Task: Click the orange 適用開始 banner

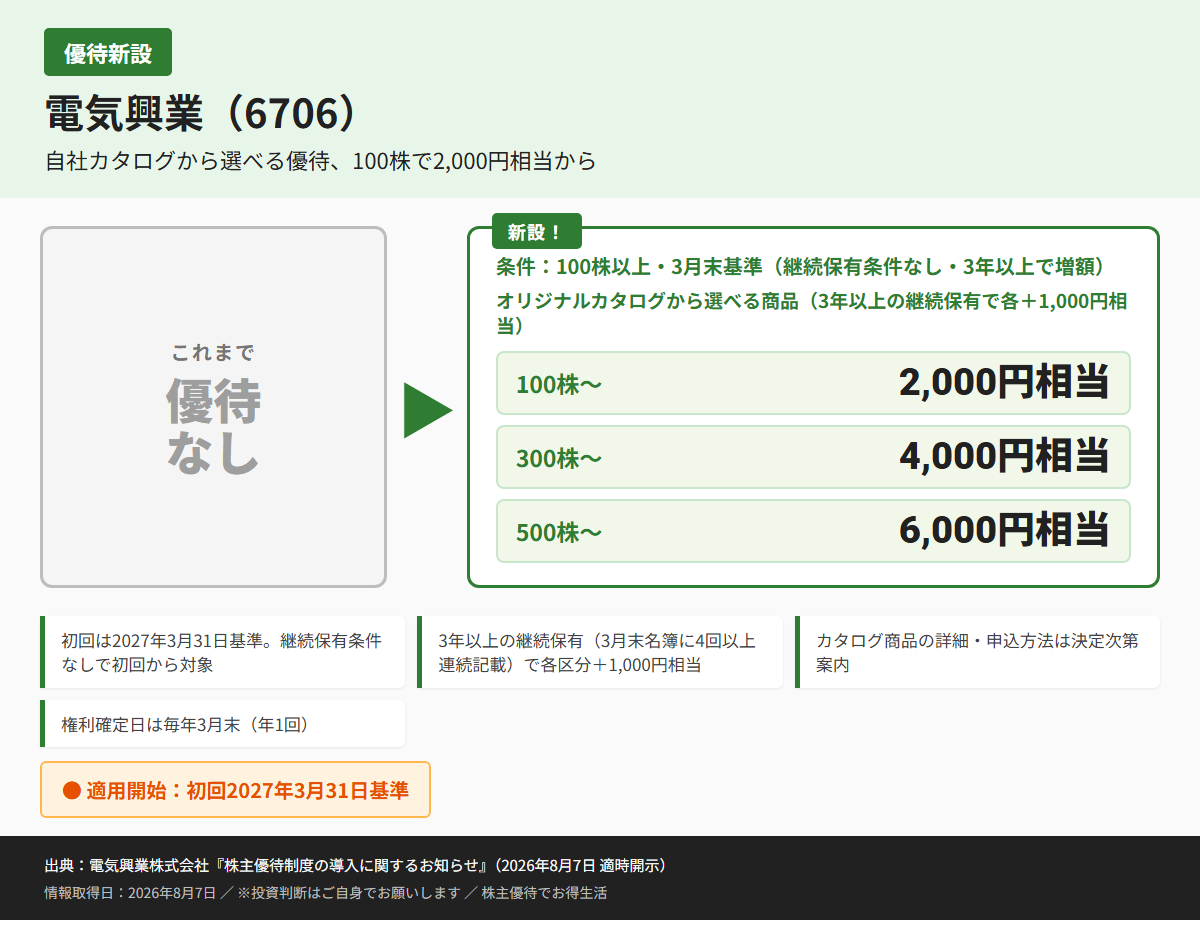Action: tap(235, 790)
